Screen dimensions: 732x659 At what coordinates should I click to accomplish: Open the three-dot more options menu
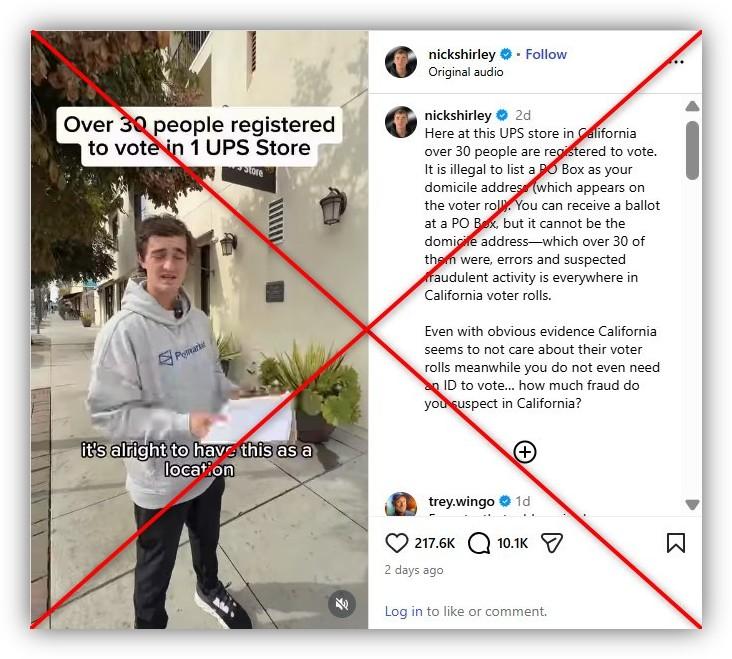click(676, 62)
